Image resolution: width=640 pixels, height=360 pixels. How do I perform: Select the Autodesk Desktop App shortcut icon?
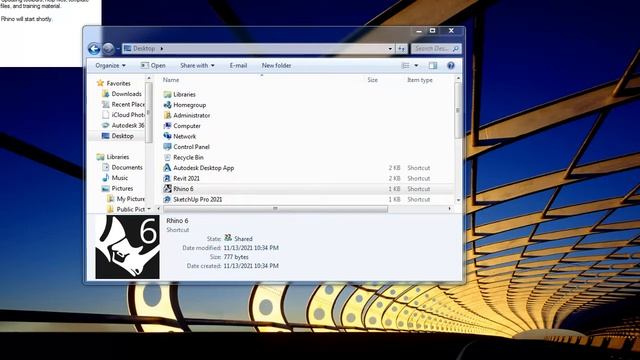167,168
